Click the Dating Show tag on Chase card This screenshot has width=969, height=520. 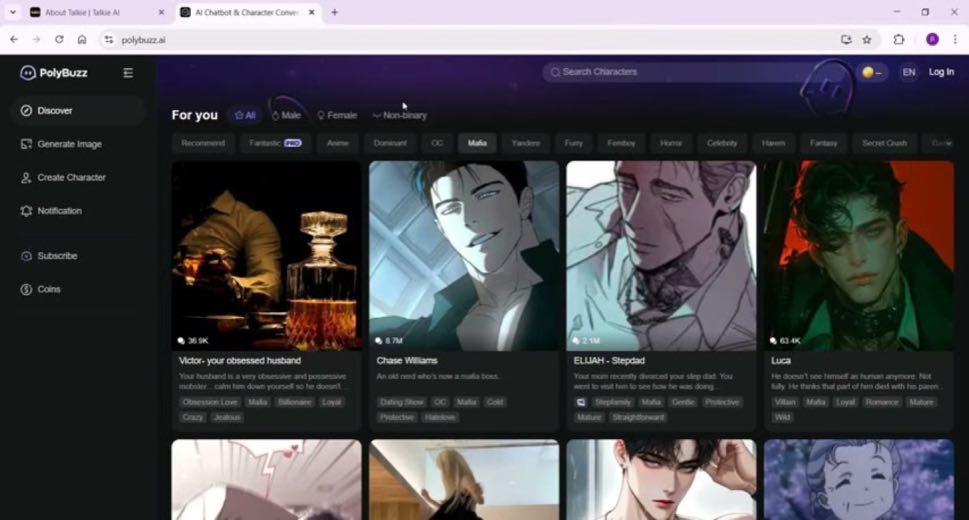pos(402,402)
